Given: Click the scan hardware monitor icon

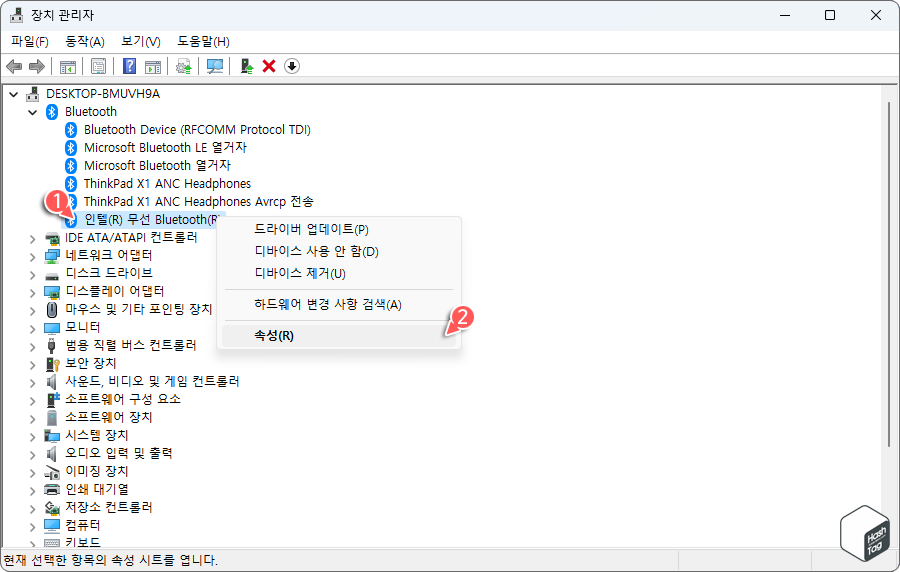Looking at the screenshot, I should click(x=215, y=67).
